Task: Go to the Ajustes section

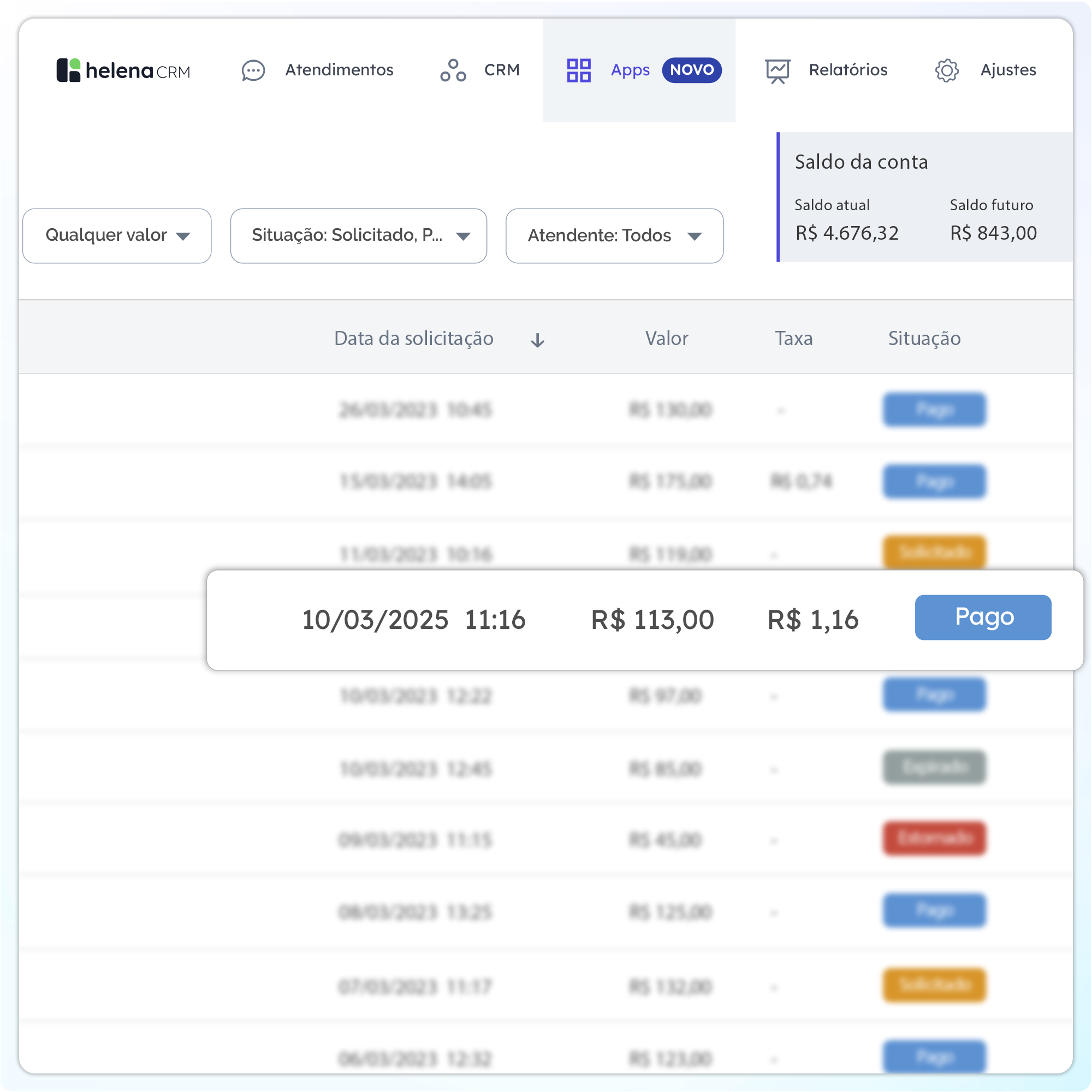Action: point(1008,70)
